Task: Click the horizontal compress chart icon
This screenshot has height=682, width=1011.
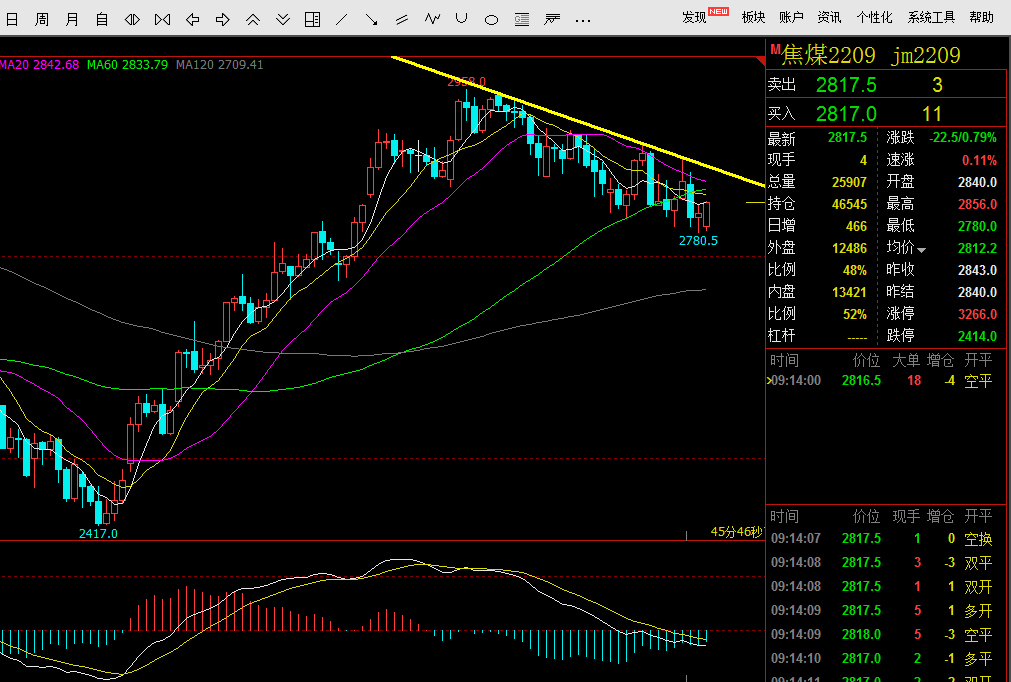Action: (x=162, y=20)
